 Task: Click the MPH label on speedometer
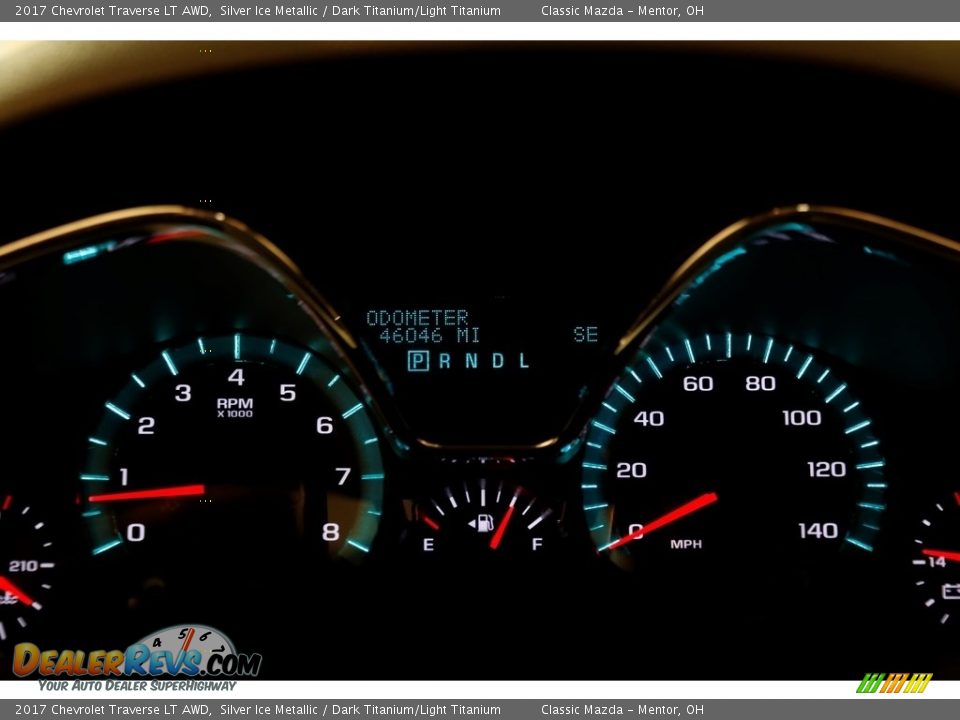coord(686,544)
